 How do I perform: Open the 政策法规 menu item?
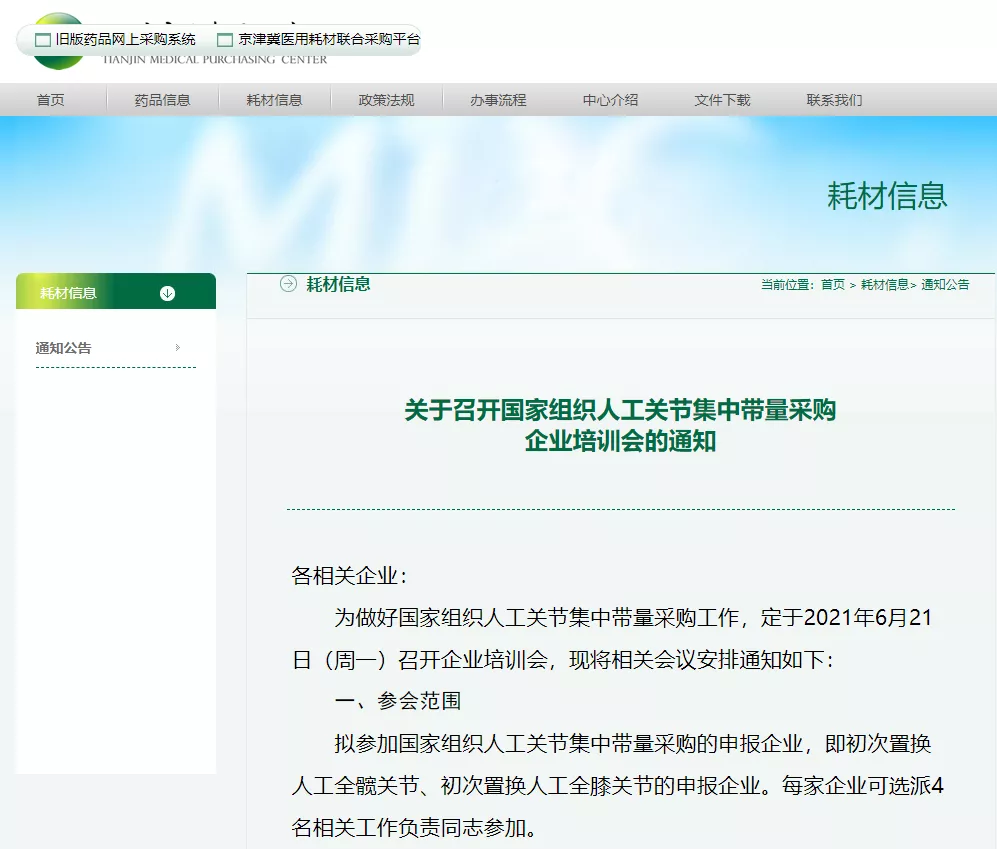[386, 98]
